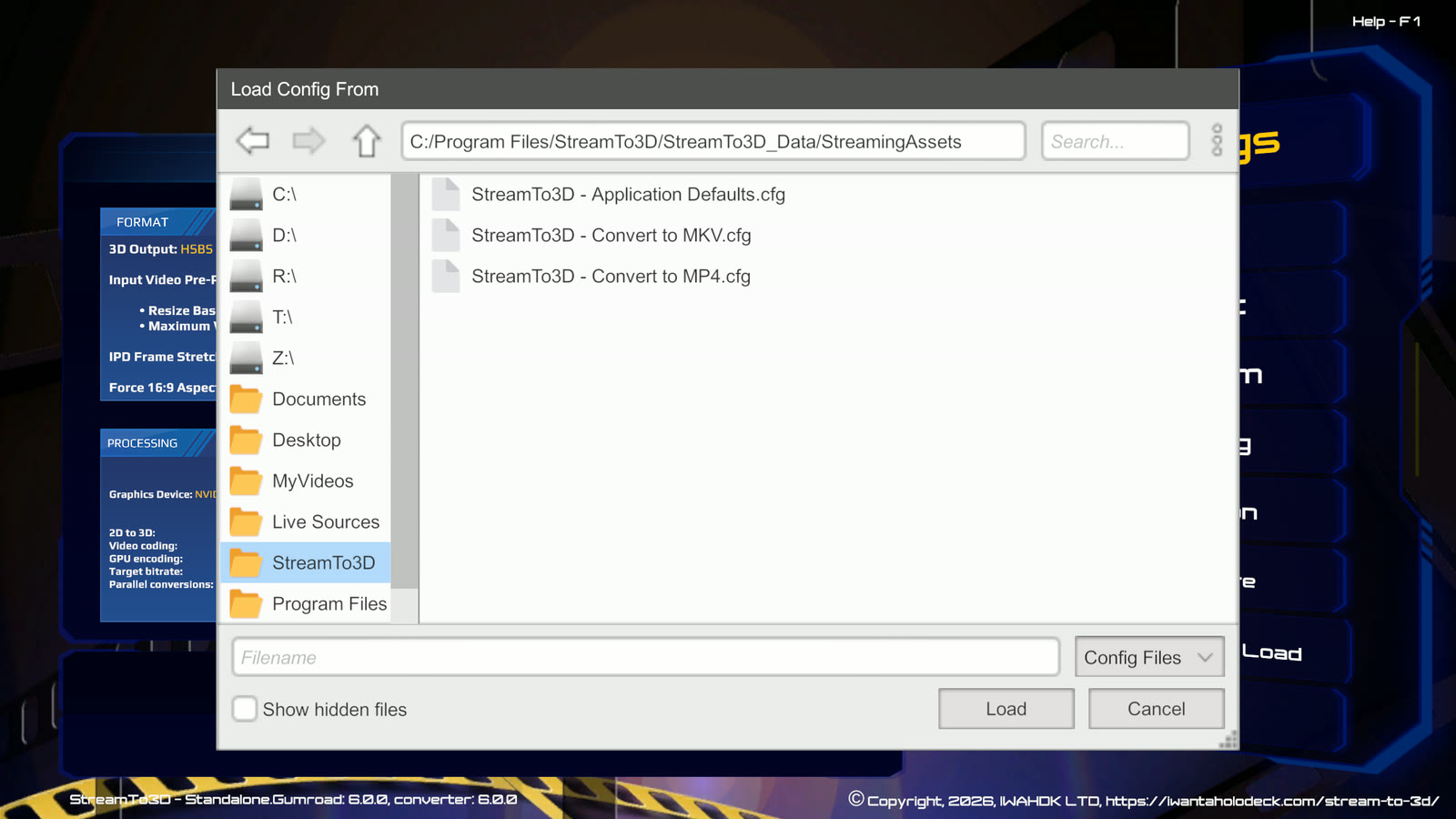Go forward with the right arrow icon

[308, 141]
